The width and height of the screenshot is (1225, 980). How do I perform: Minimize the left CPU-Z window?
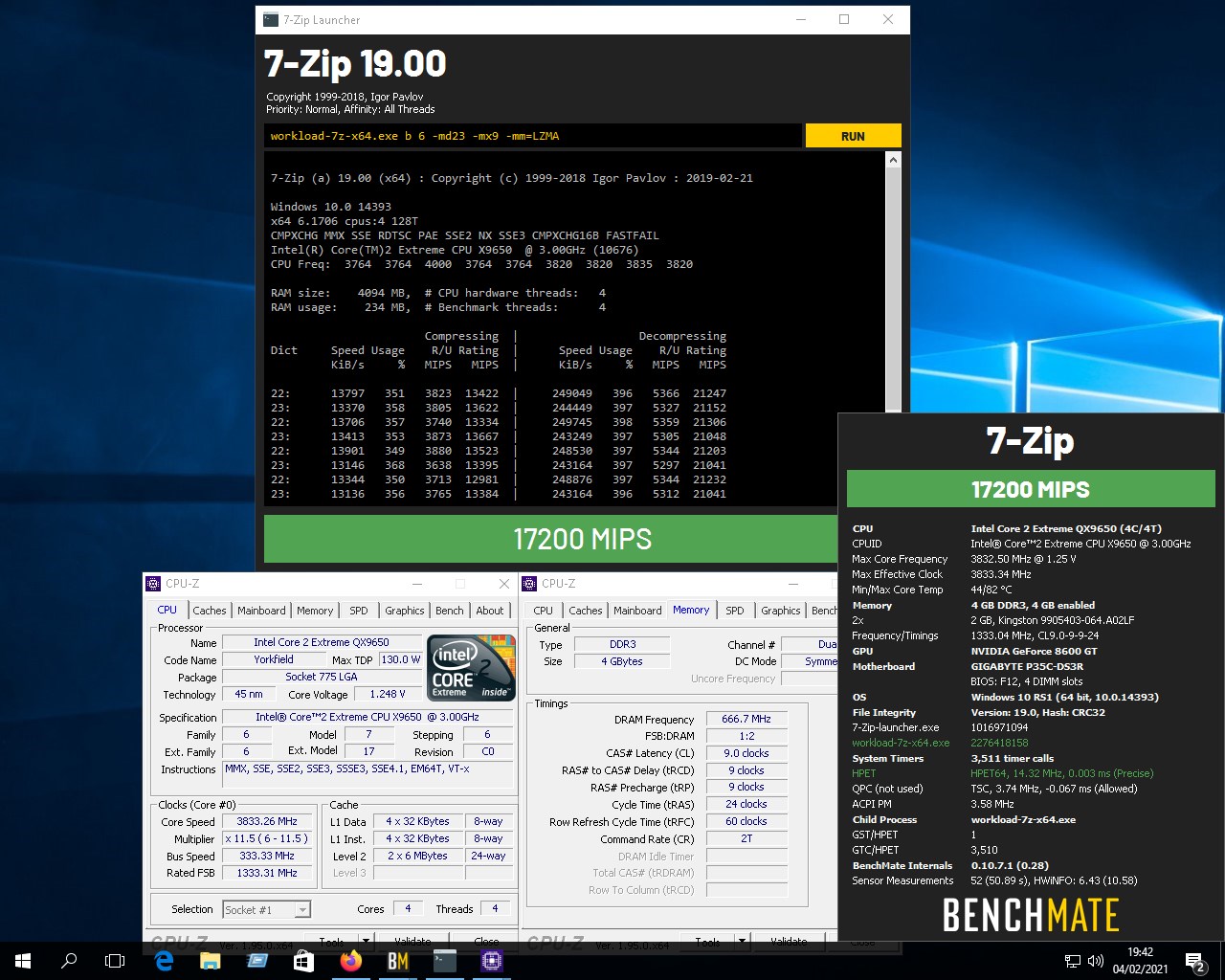coord(417,584)
